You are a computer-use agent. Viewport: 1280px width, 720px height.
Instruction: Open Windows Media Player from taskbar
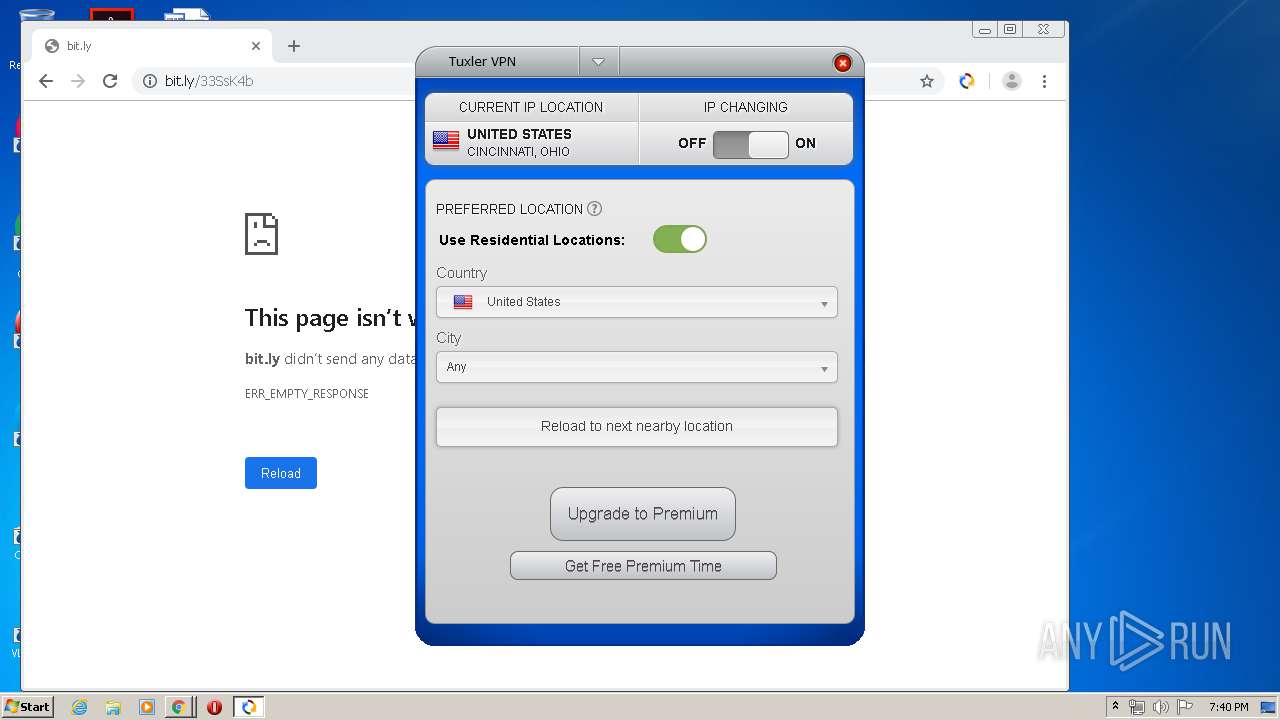[x=146, y=707]
